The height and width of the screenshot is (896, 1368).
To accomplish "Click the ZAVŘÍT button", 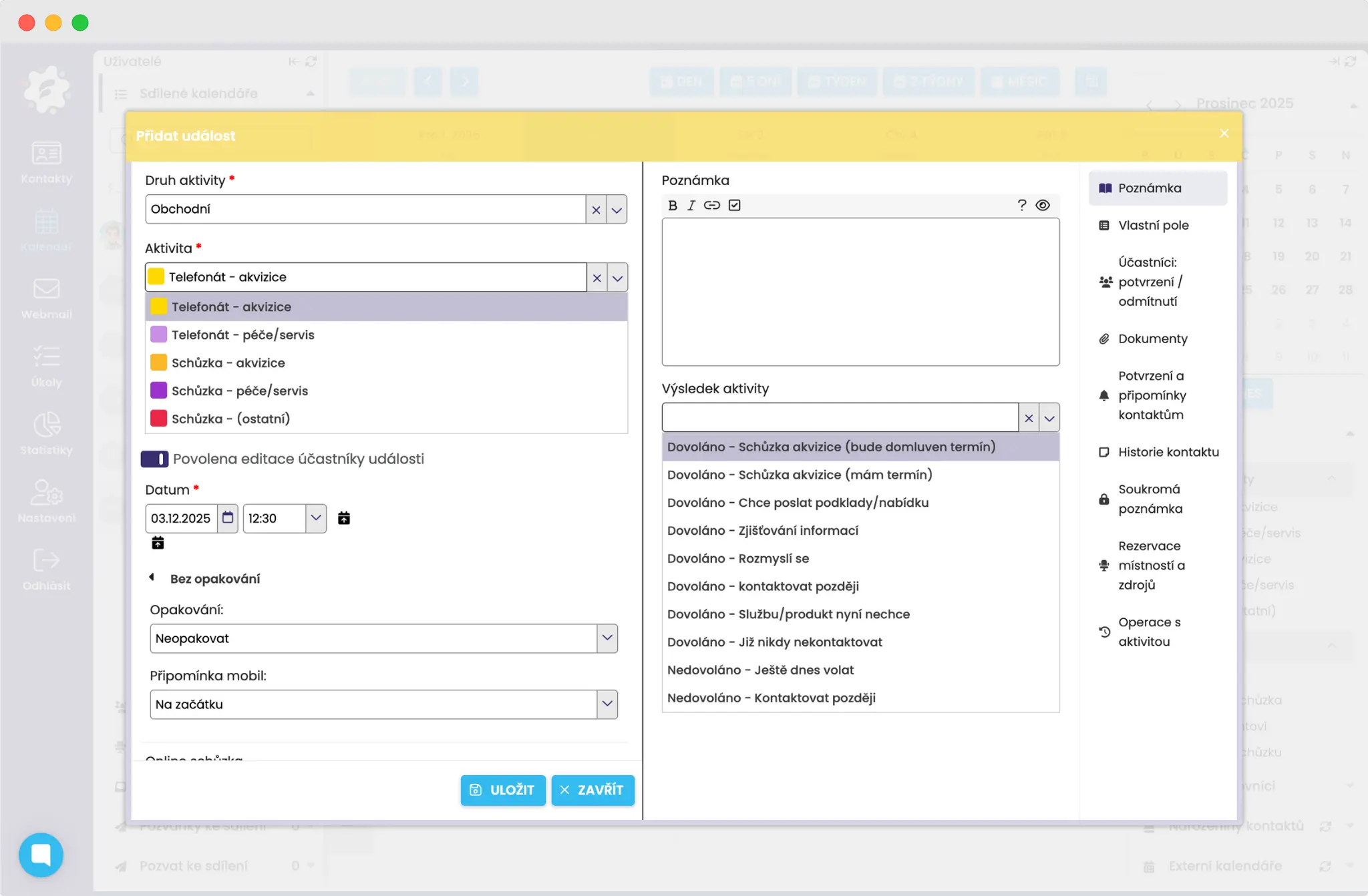I will [x=592, y=790].
